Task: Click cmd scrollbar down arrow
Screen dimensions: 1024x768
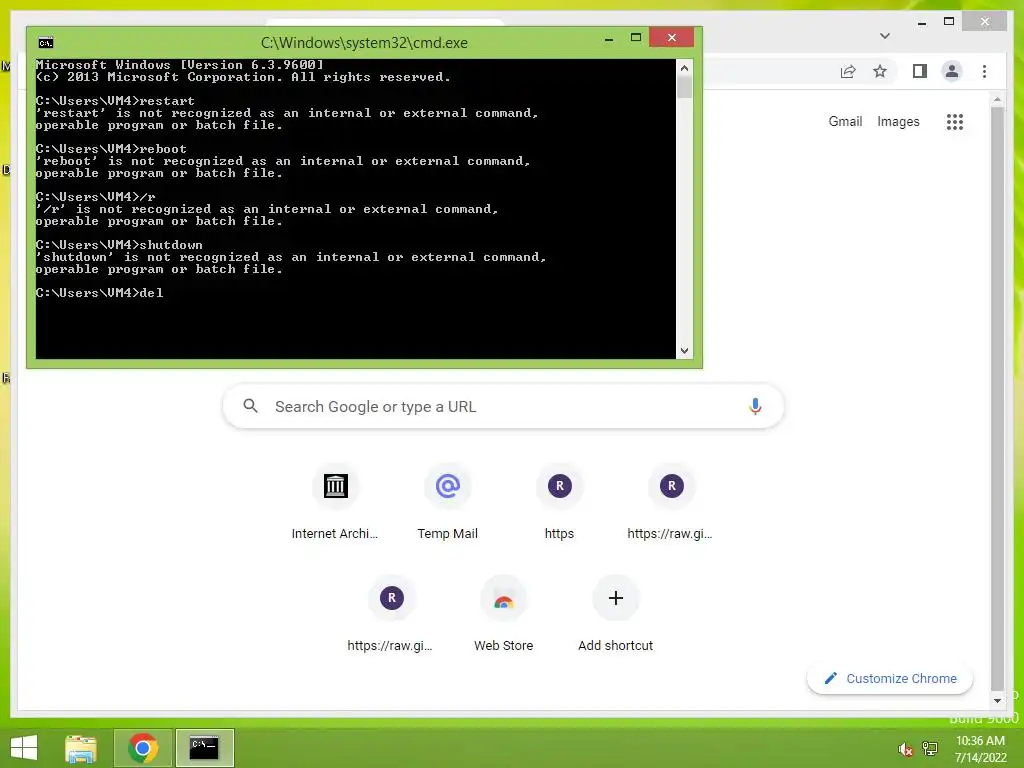Action: pyautogui.click(x=684, y=351)
